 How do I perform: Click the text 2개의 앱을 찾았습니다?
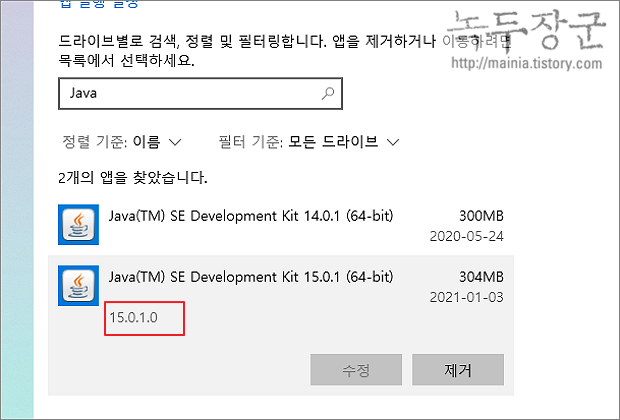point(133,178)
